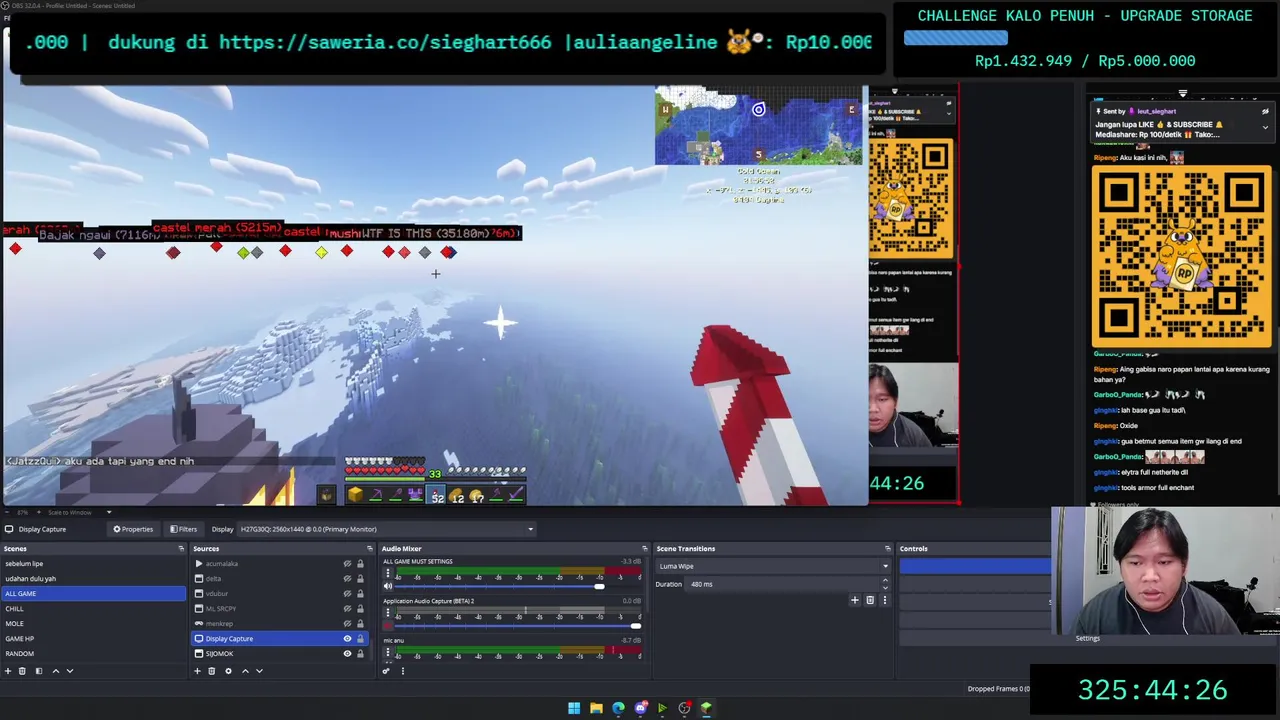The width and height of the screenshot is (1280, 720).
Task: Adjust Application Audio Capture volume slider
Action: (635, 626)
